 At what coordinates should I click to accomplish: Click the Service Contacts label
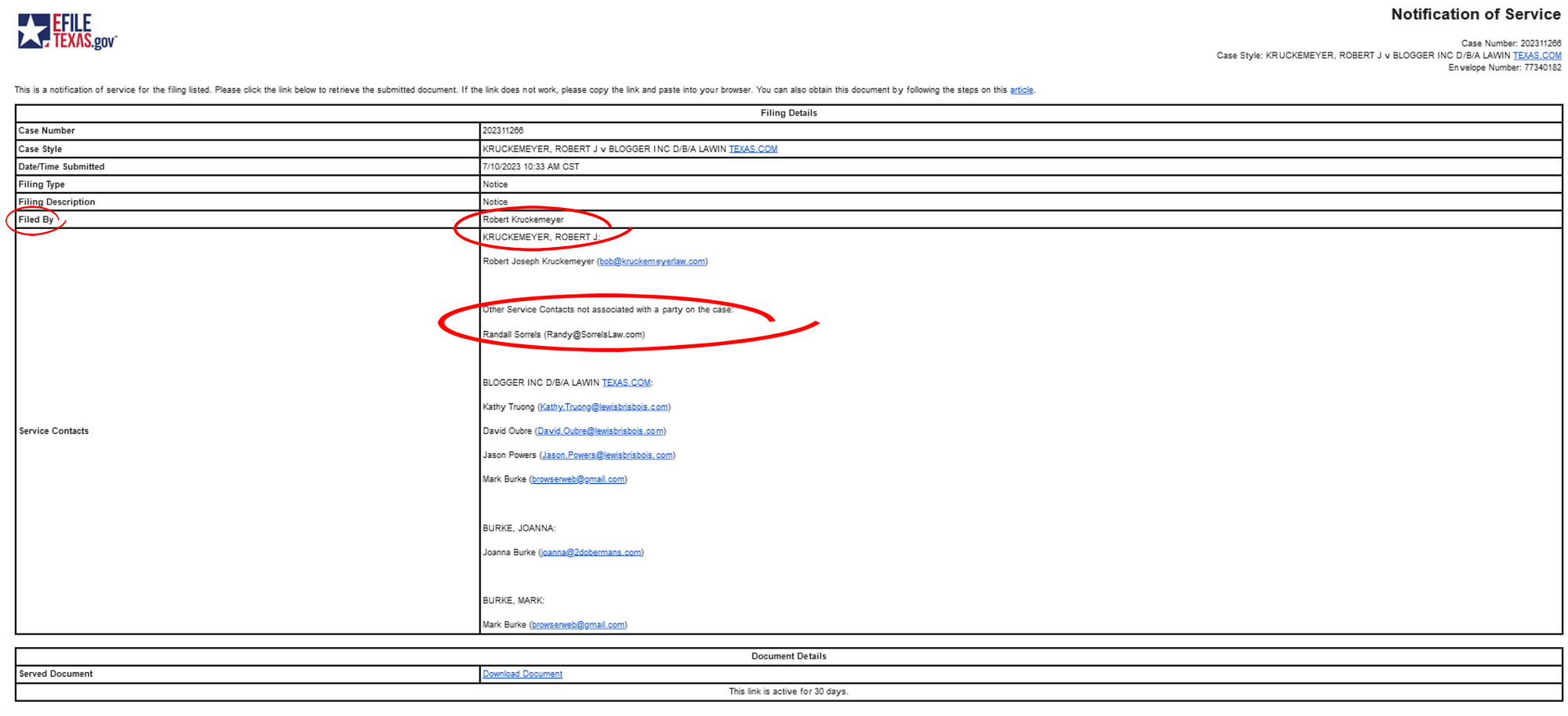[x=53, y=431]
